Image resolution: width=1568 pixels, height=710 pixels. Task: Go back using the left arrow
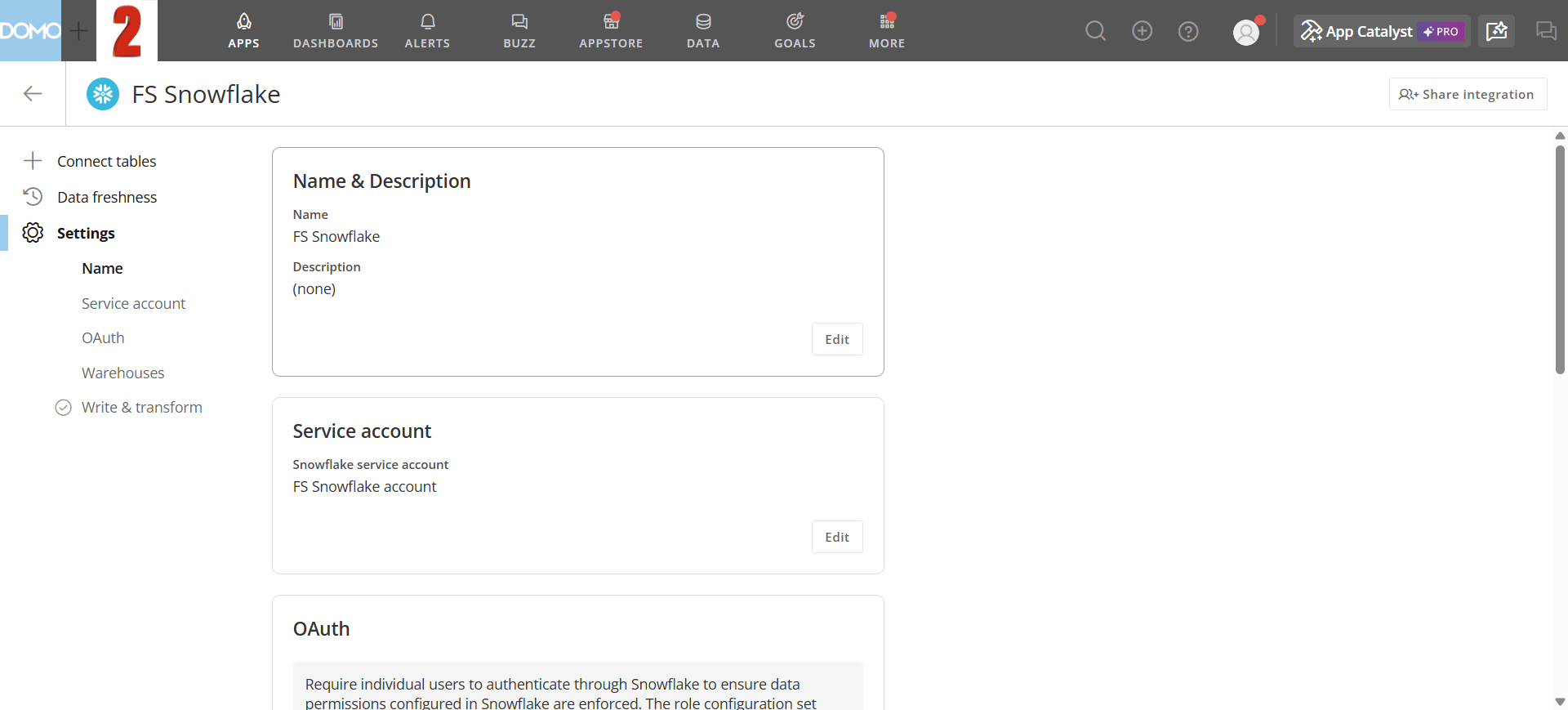tap(33, 94)
